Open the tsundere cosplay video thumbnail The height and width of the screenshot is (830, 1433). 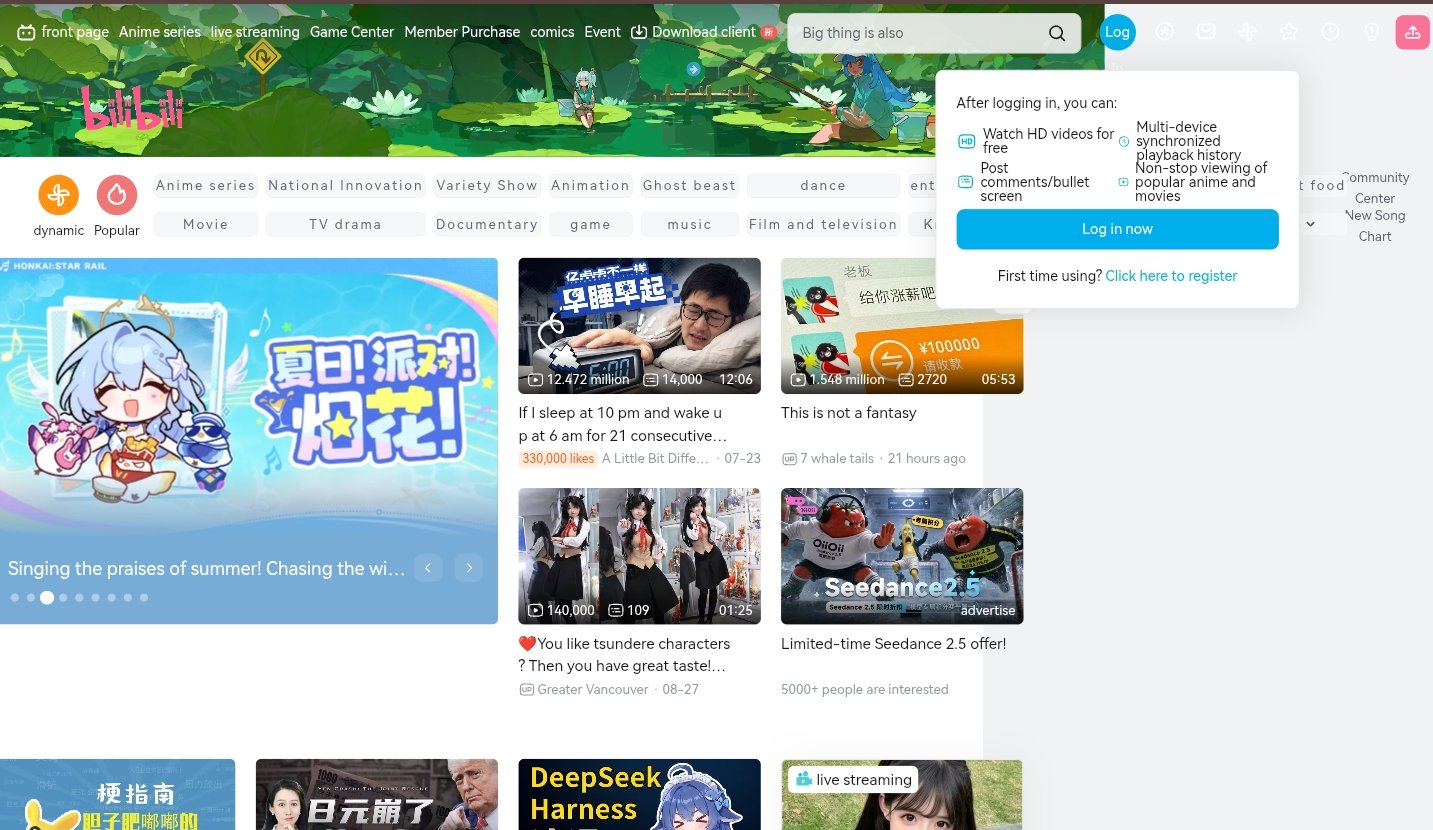tap(639, 556)
